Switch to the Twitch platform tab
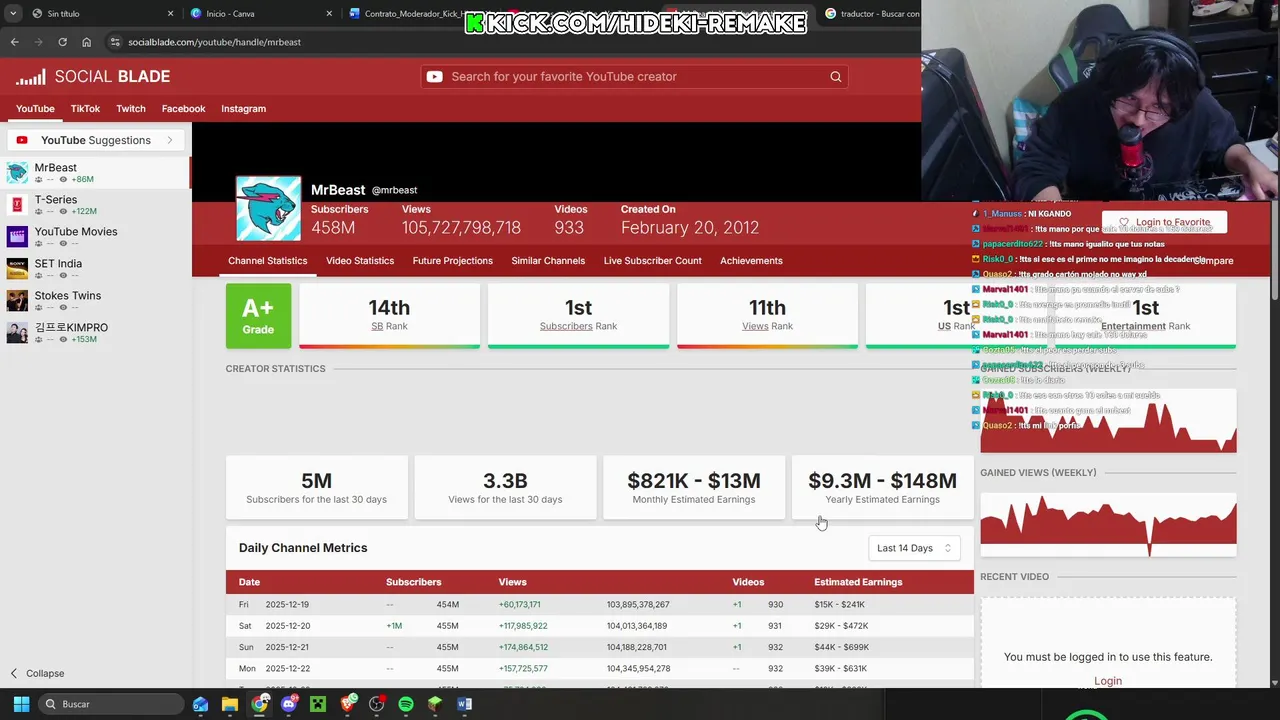Screen dimensions: 1280x720 coord(131,108)
